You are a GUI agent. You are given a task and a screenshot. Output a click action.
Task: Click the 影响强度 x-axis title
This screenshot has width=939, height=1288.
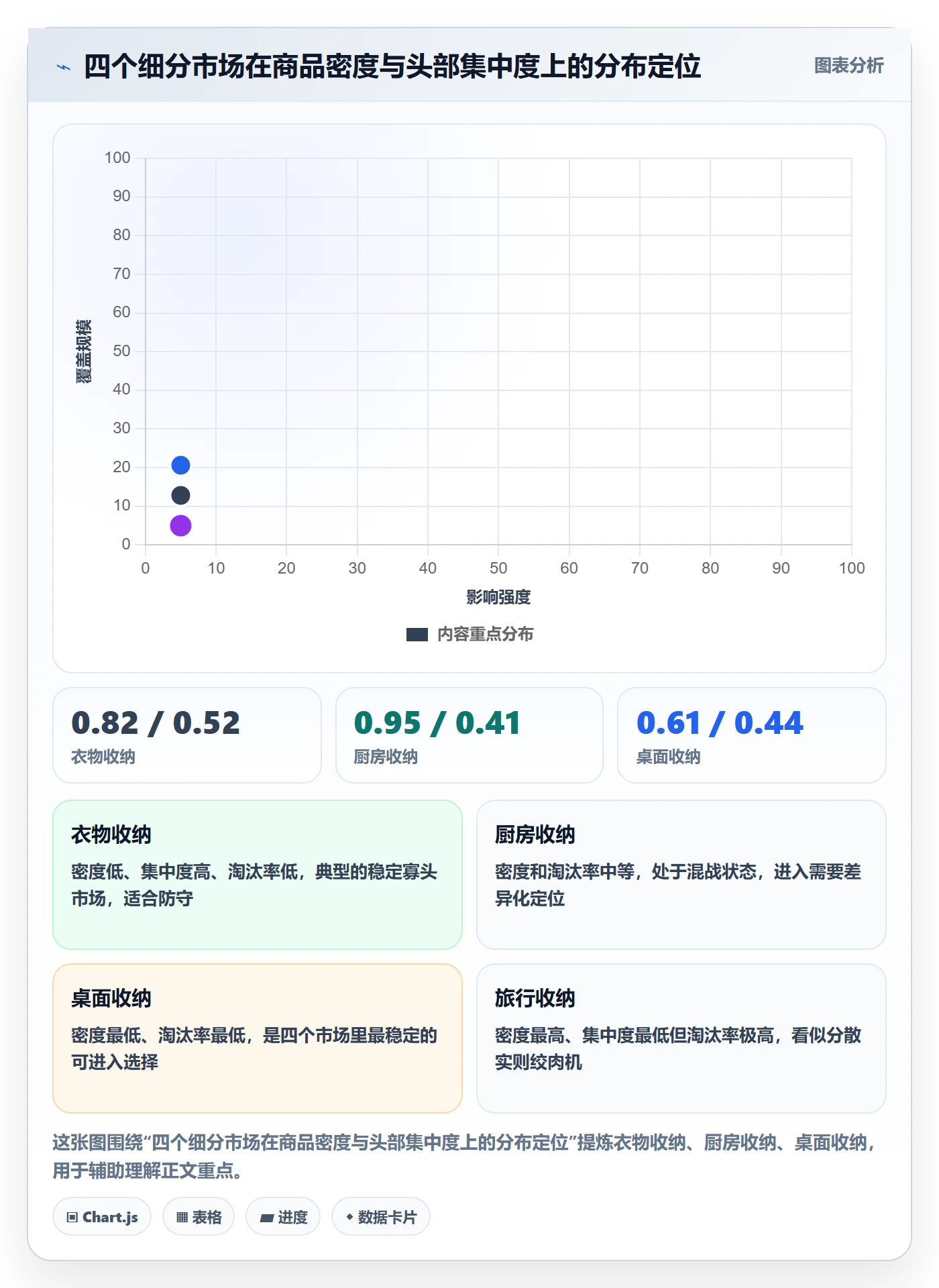(x=498, y=597)
